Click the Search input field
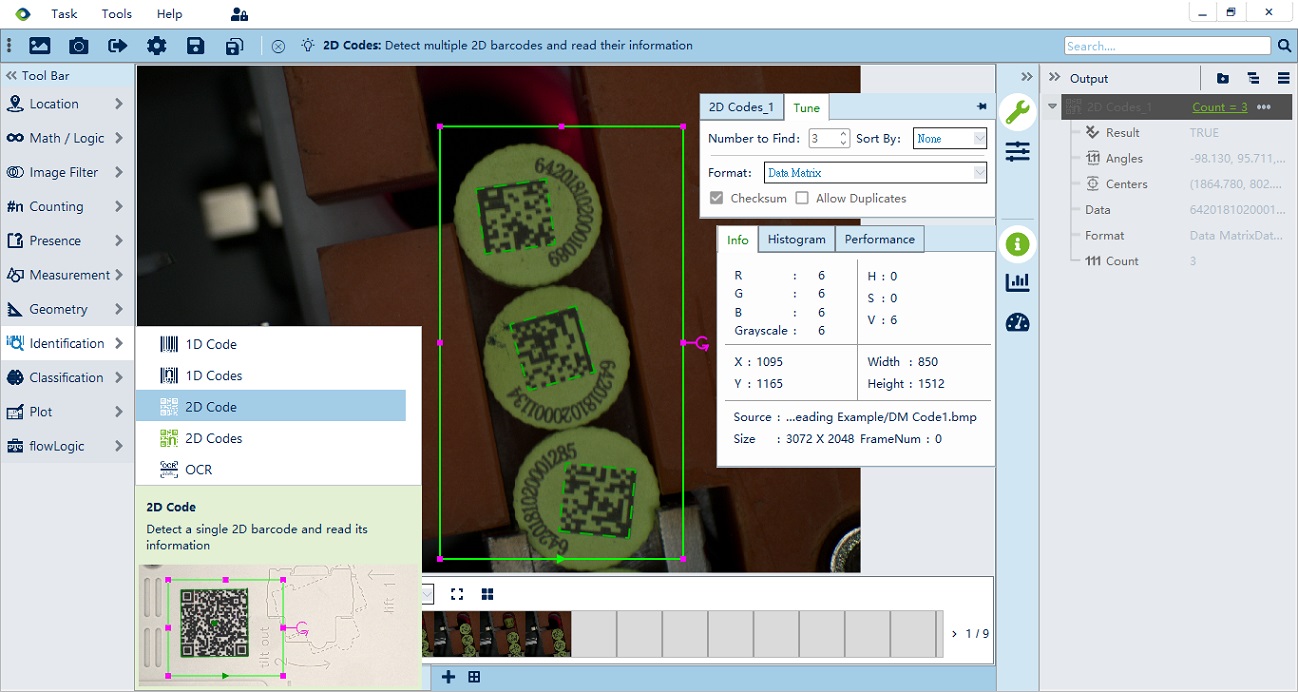 tap(1168, 46)
